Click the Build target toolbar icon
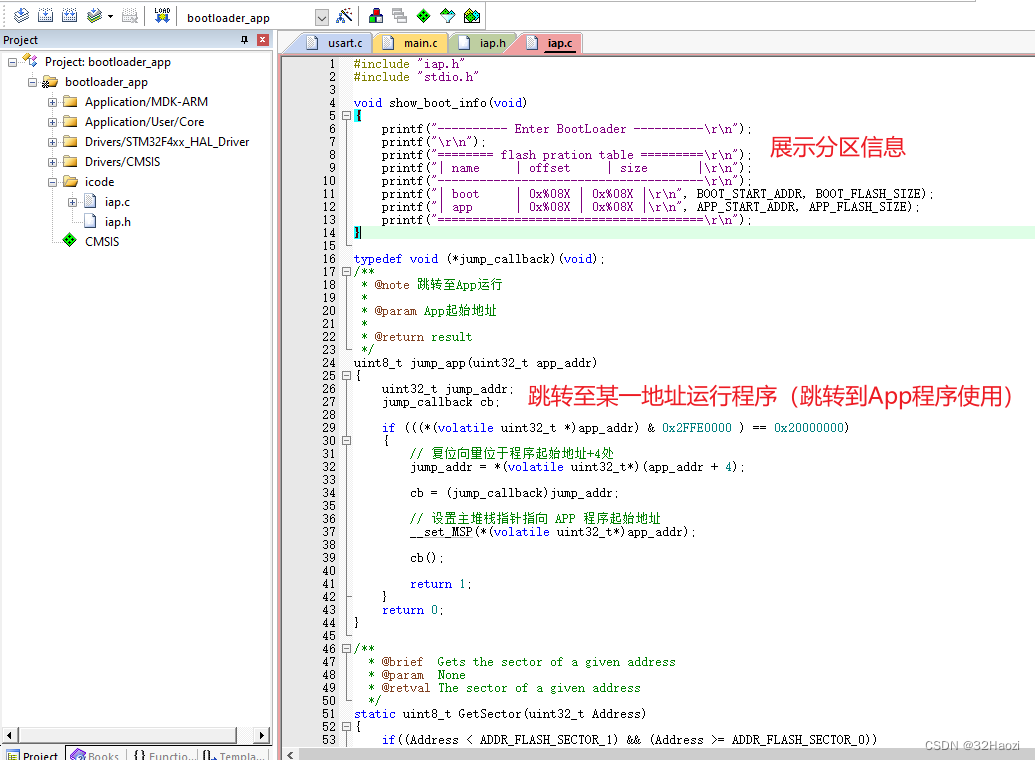Image resolution: width=1035 pixels, height=760 pixels. point(45,16)
